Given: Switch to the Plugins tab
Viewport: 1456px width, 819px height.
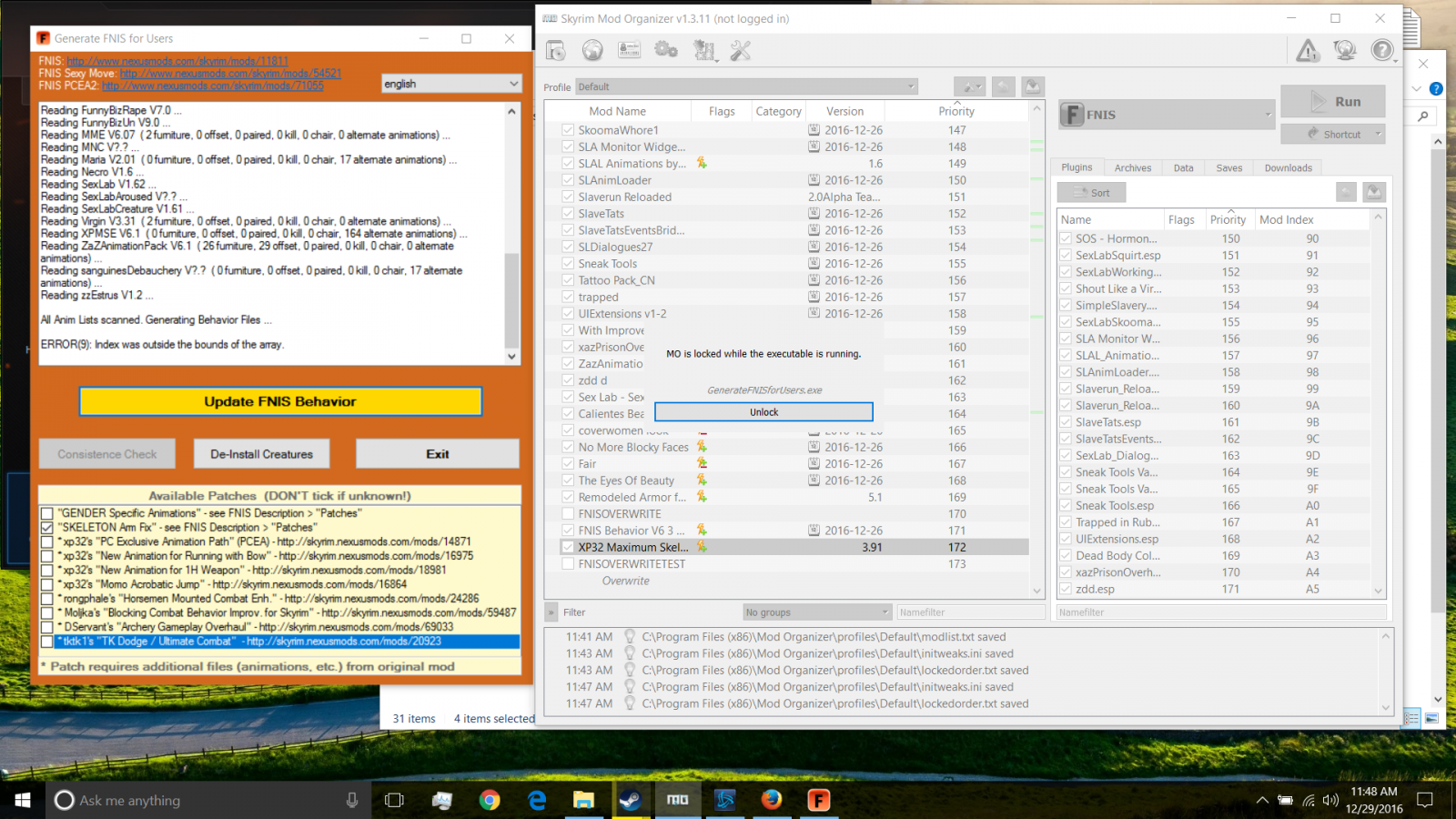Looking at the screenshot, I should (x=1077, y=167).
